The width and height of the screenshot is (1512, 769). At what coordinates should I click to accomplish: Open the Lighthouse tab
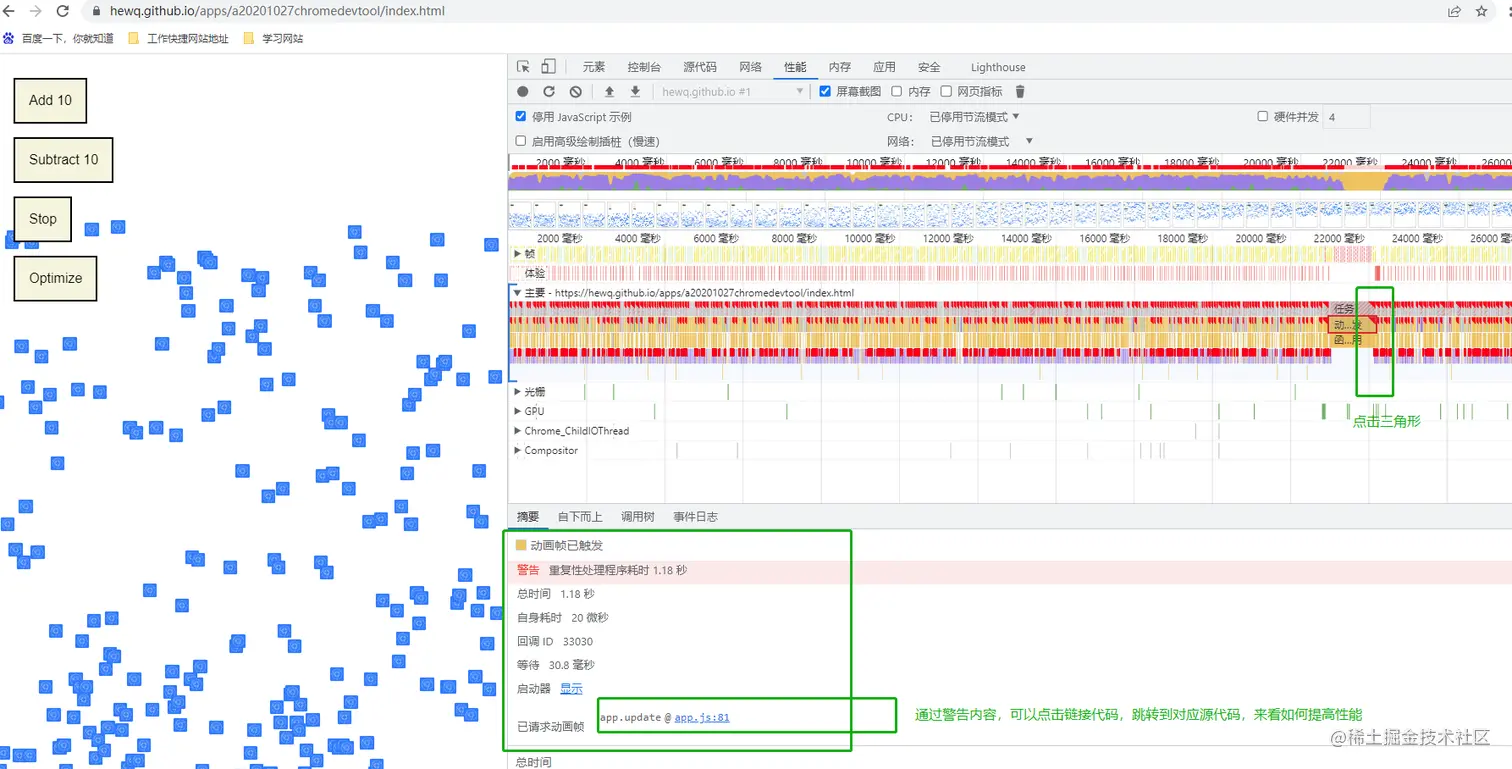pyautogui.click(x=998, y=67)
